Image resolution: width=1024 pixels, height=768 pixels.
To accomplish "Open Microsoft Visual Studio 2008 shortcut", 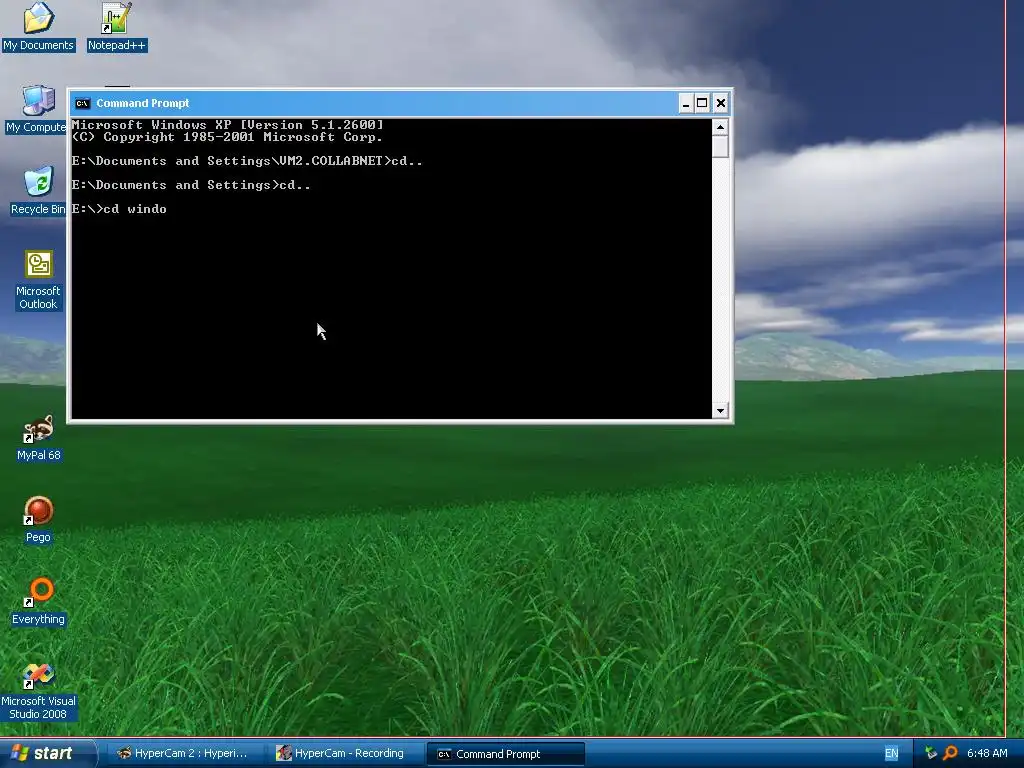I will pyautogui.click(x=39, y=691).
